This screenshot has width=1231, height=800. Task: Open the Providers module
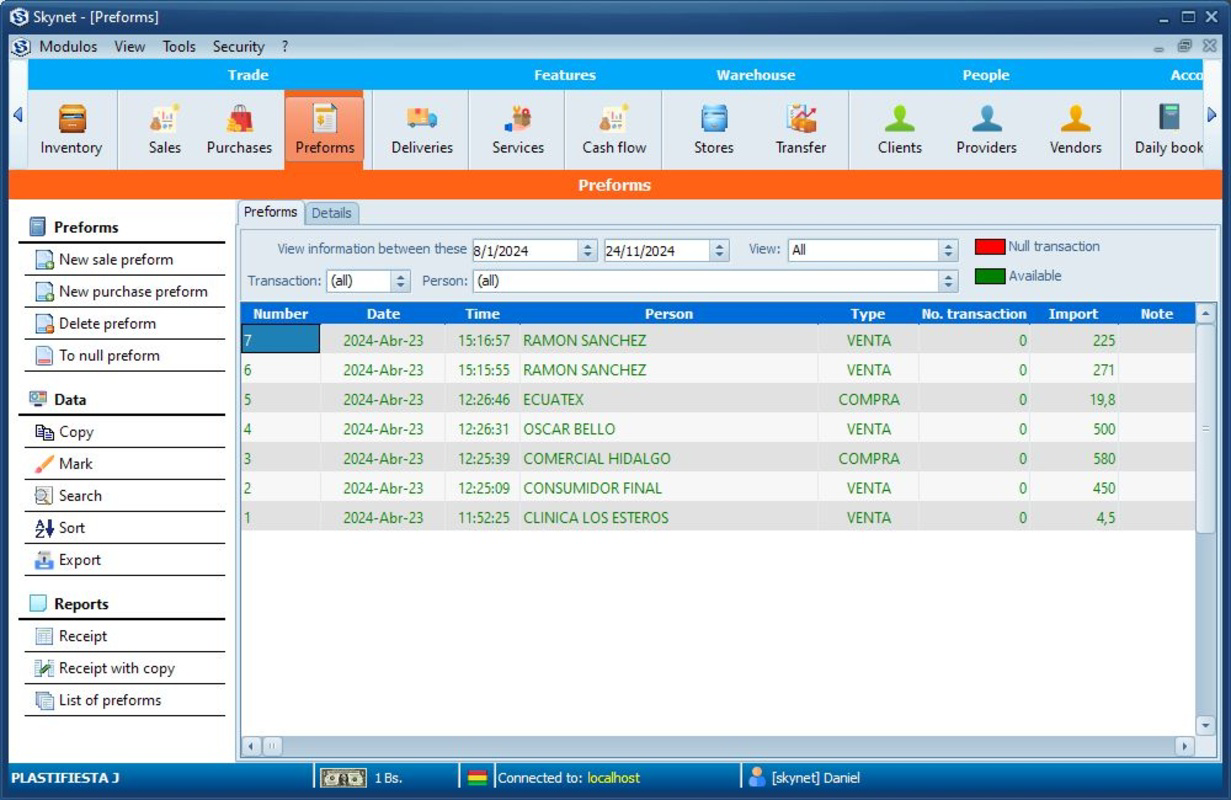(x=986, y=130)
